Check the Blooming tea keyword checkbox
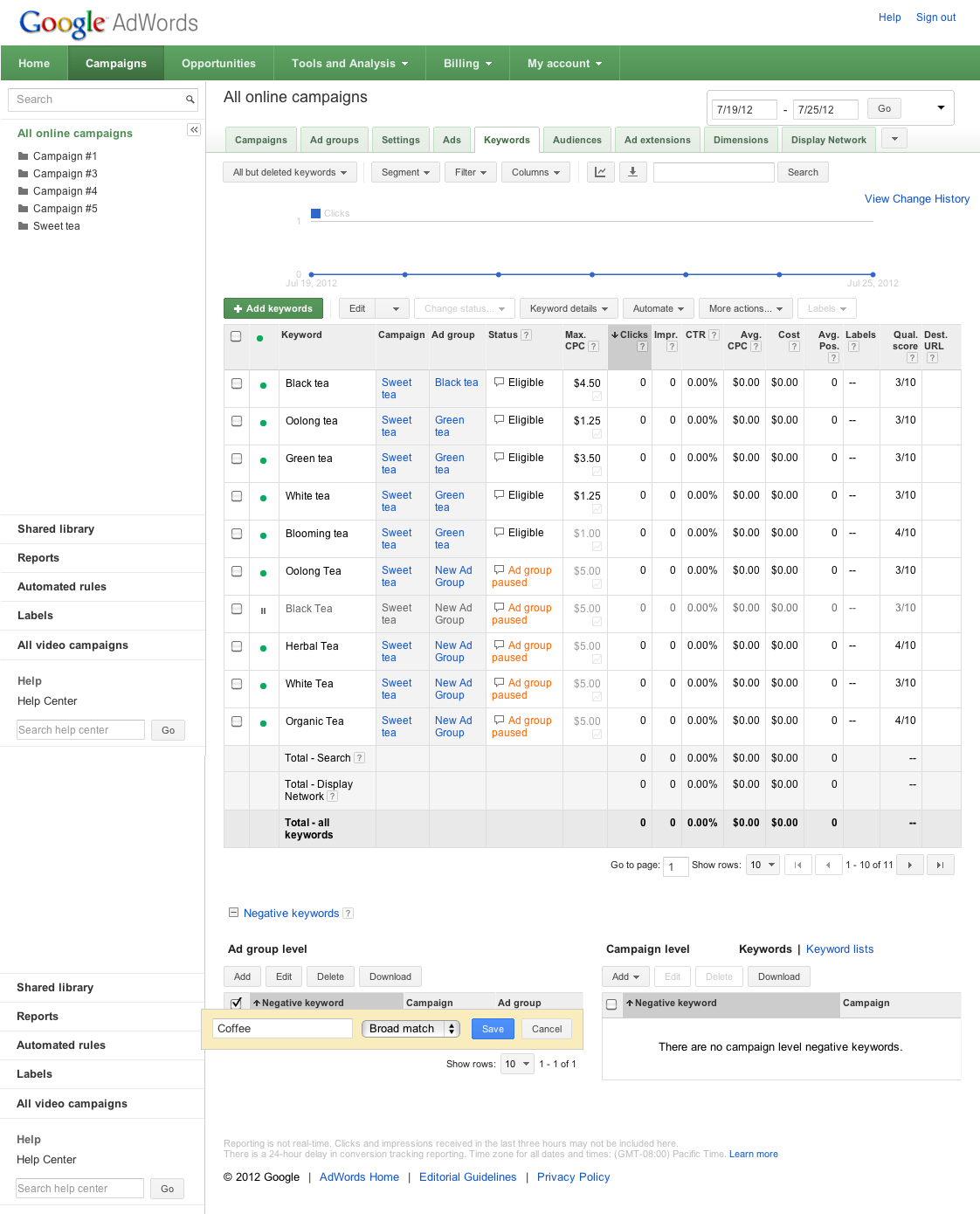Screen dimensions: 980x1214 click(x=237, y=534)
